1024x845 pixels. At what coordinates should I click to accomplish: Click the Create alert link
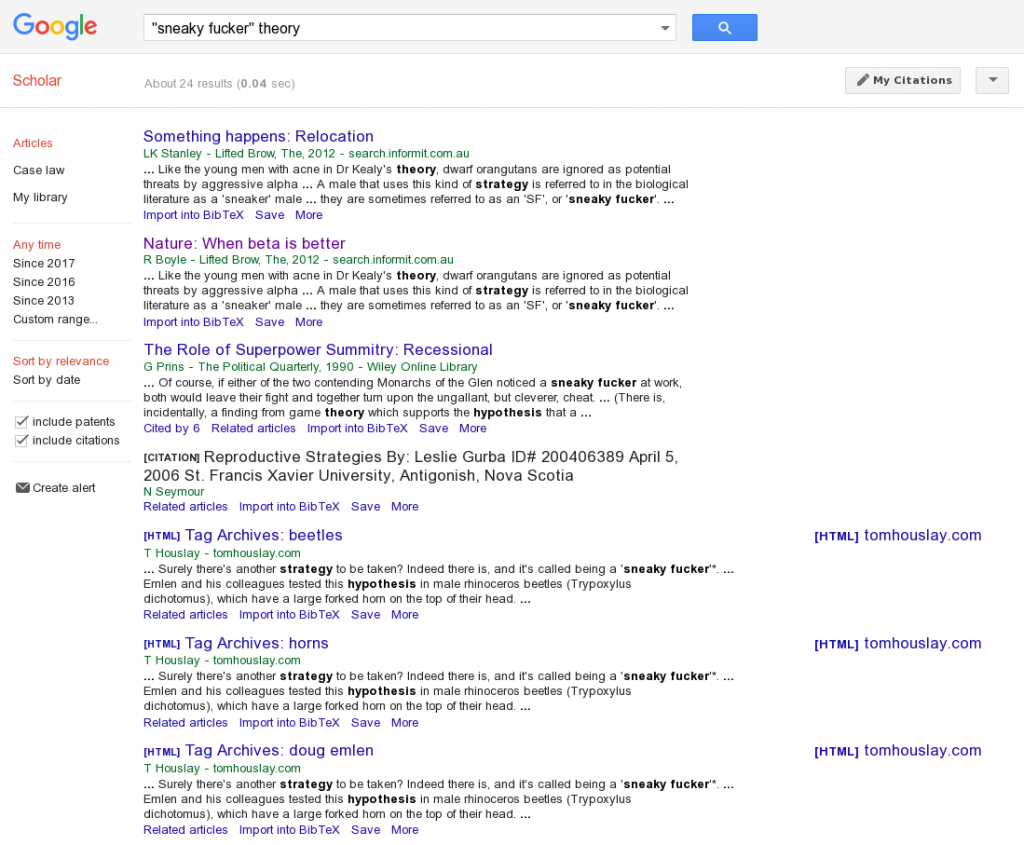[x=64, y=488]
